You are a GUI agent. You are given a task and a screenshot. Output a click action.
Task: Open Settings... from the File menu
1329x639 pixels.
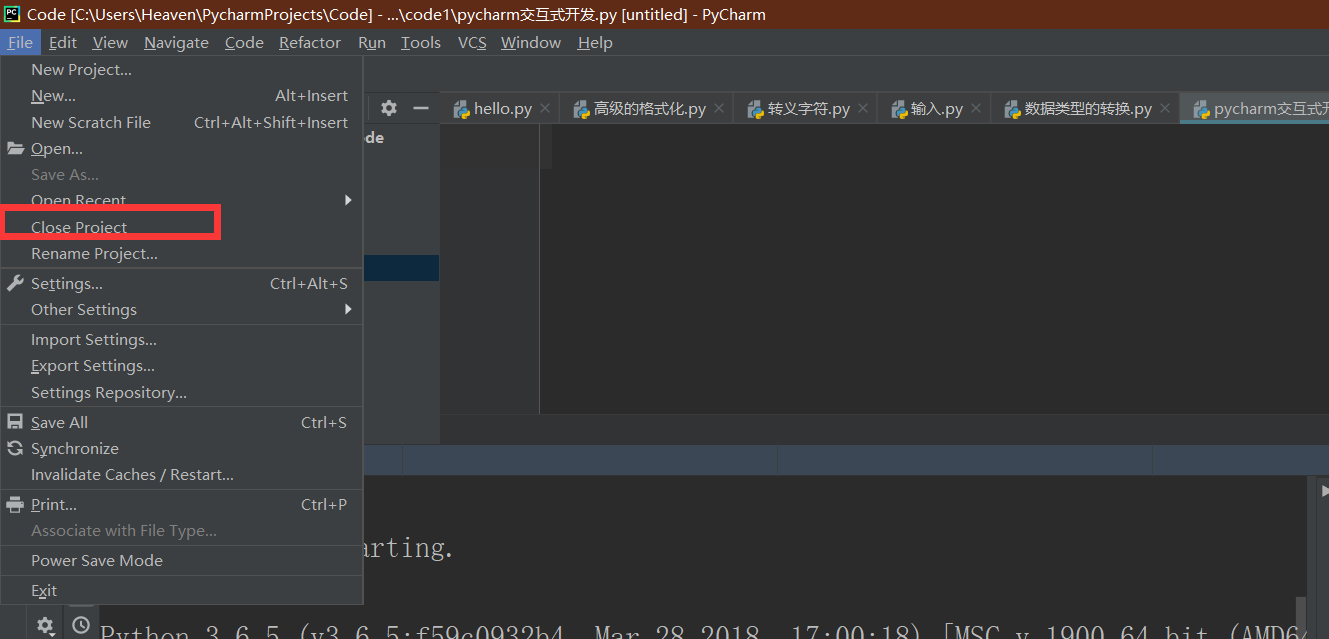tap(181, 284)
